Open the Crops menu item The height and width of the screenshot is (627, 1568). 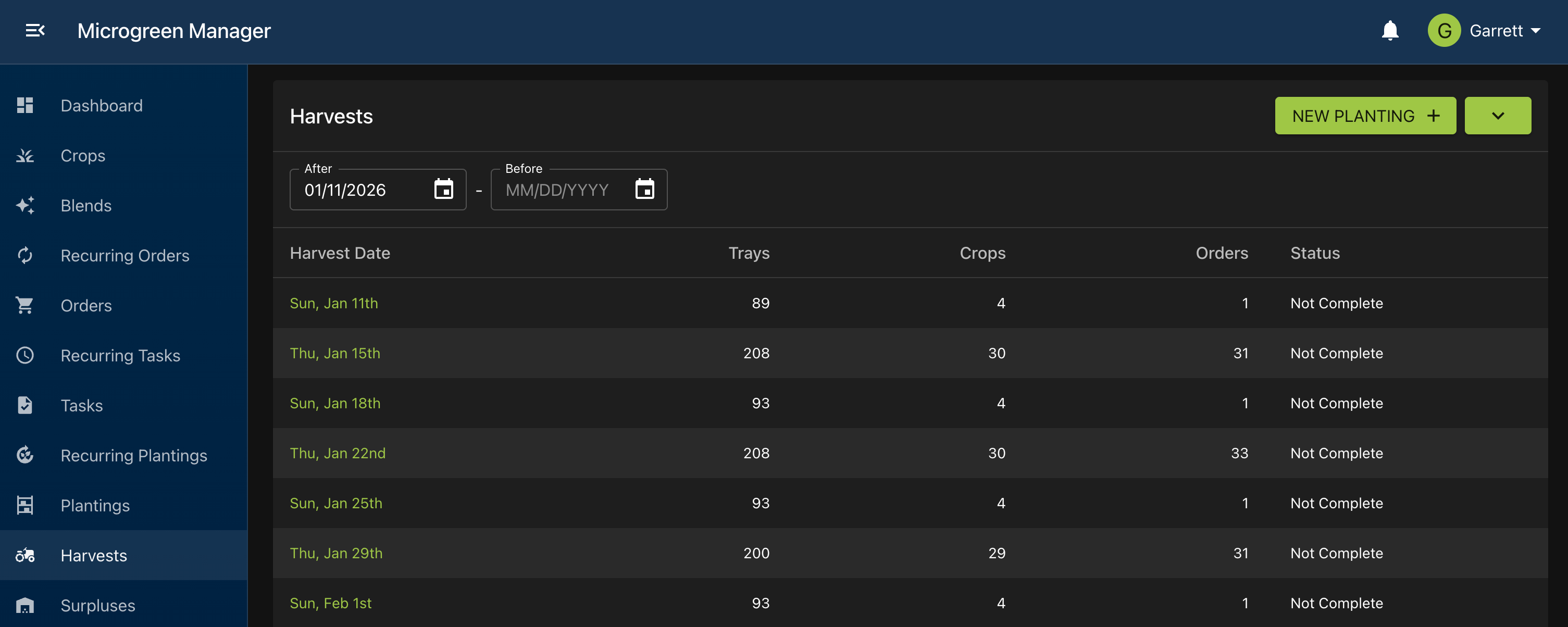point(123,156)
